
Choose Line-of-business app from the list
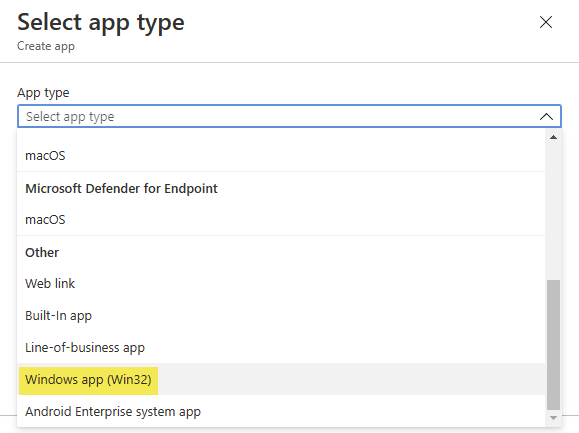(281, 347)
